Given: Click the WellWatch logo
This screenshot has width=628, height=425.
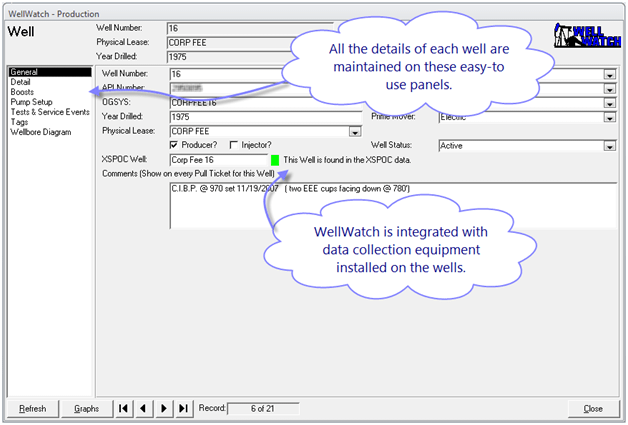Looking at the screenshot, I should point(587,35).
